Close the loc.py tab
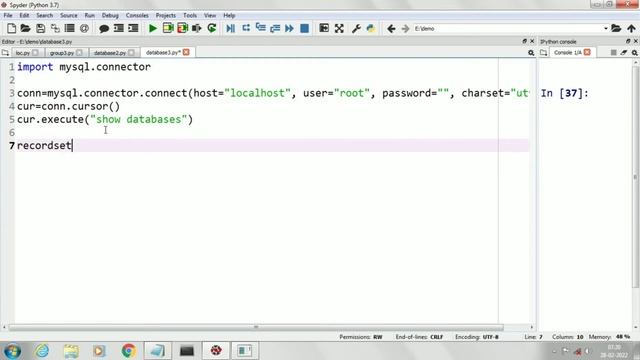 click(36, 53)
